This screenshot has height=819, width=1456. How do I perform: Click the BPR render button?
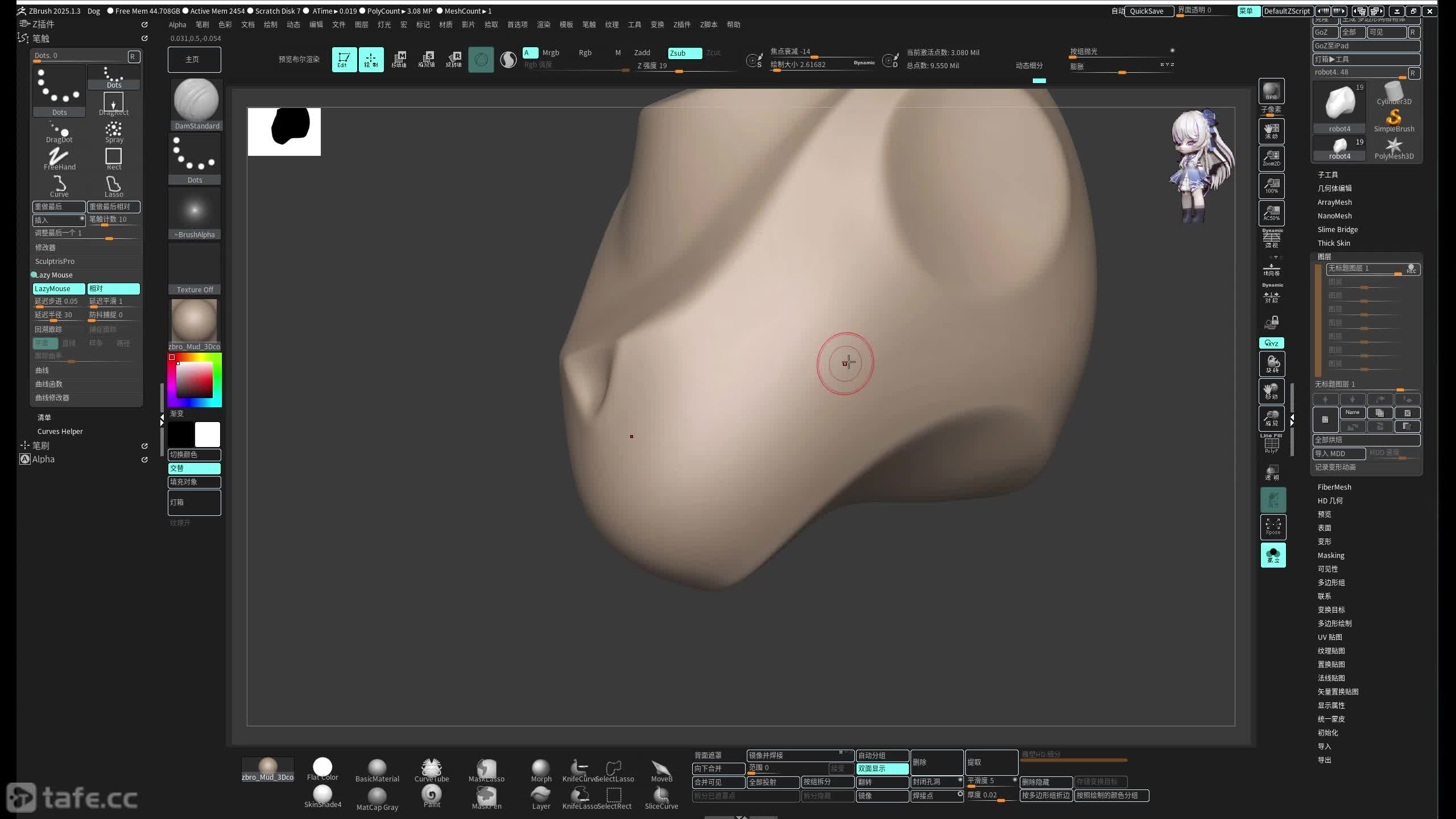[1271, 92]
